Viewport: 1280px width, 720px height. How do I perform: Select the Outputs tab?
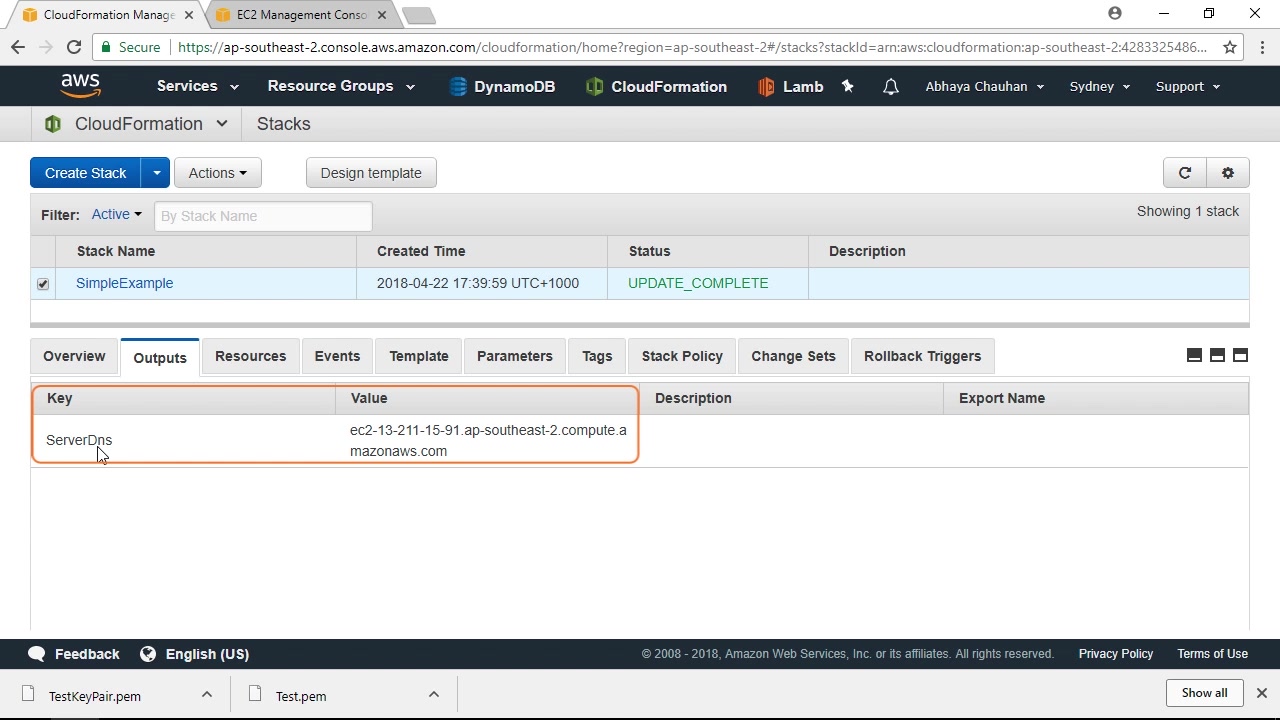click(x=160, y=357)
